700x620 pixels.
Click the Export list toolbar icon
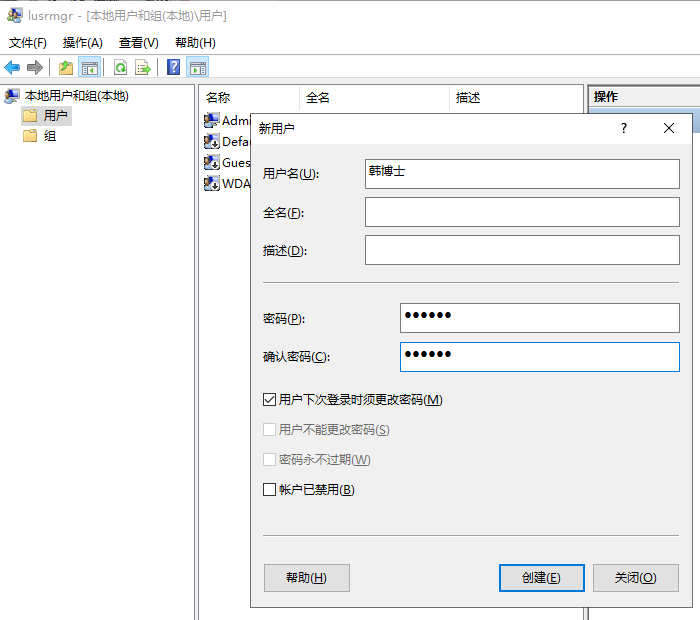click(x=143, y=68)
